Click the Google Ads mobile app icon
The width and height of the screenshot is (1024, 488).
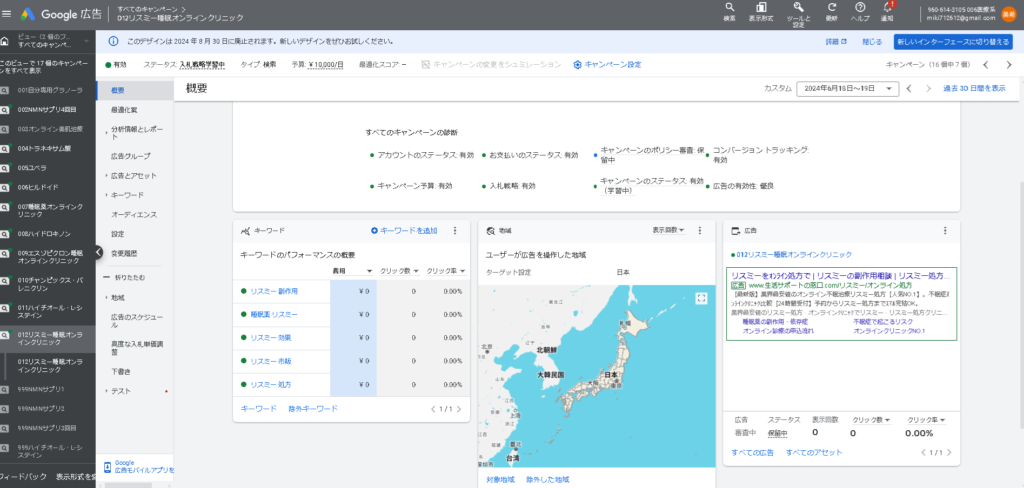click(108, 466)
